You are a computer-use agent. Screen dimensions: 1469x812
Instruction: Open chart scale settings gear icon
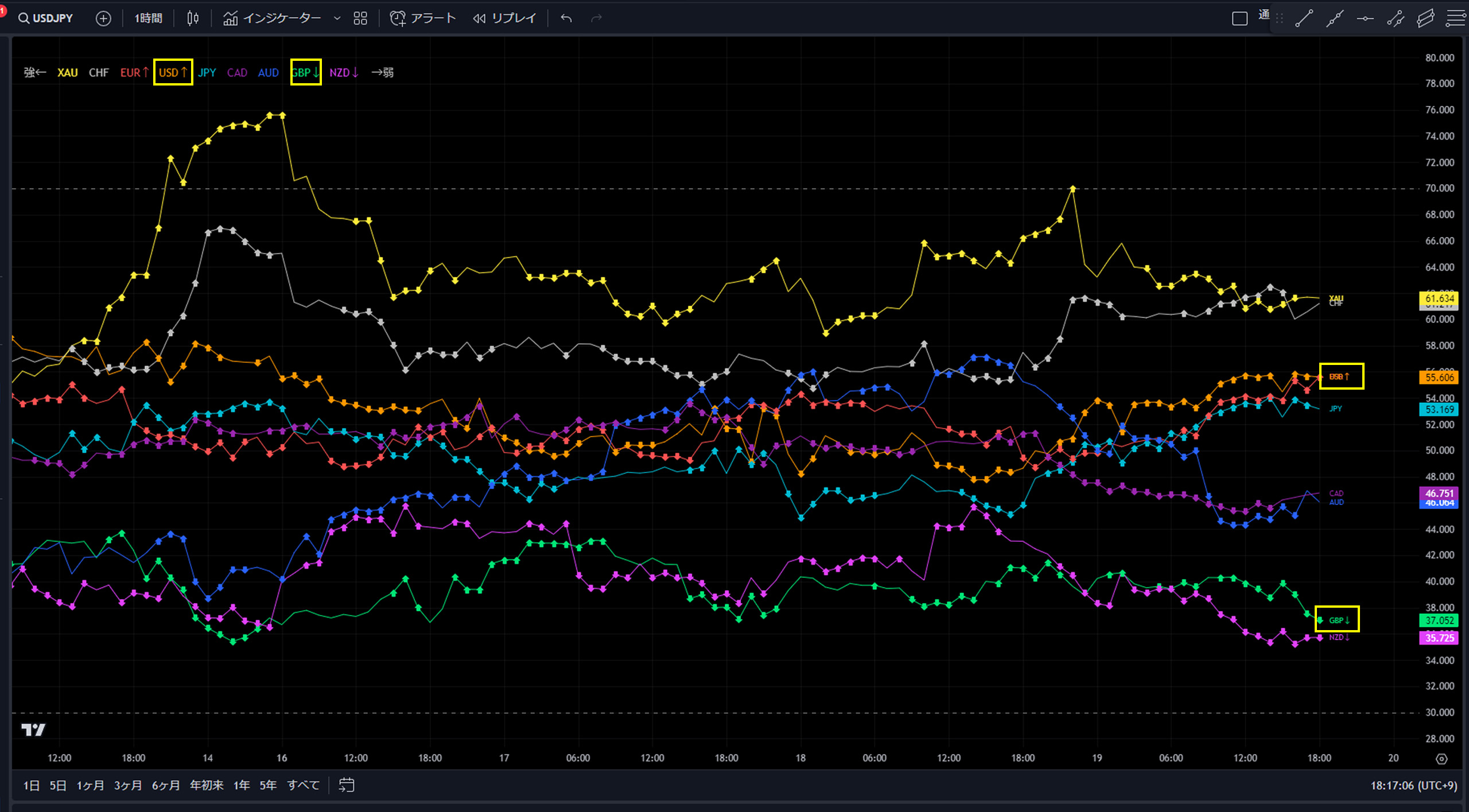[1441, 759]
